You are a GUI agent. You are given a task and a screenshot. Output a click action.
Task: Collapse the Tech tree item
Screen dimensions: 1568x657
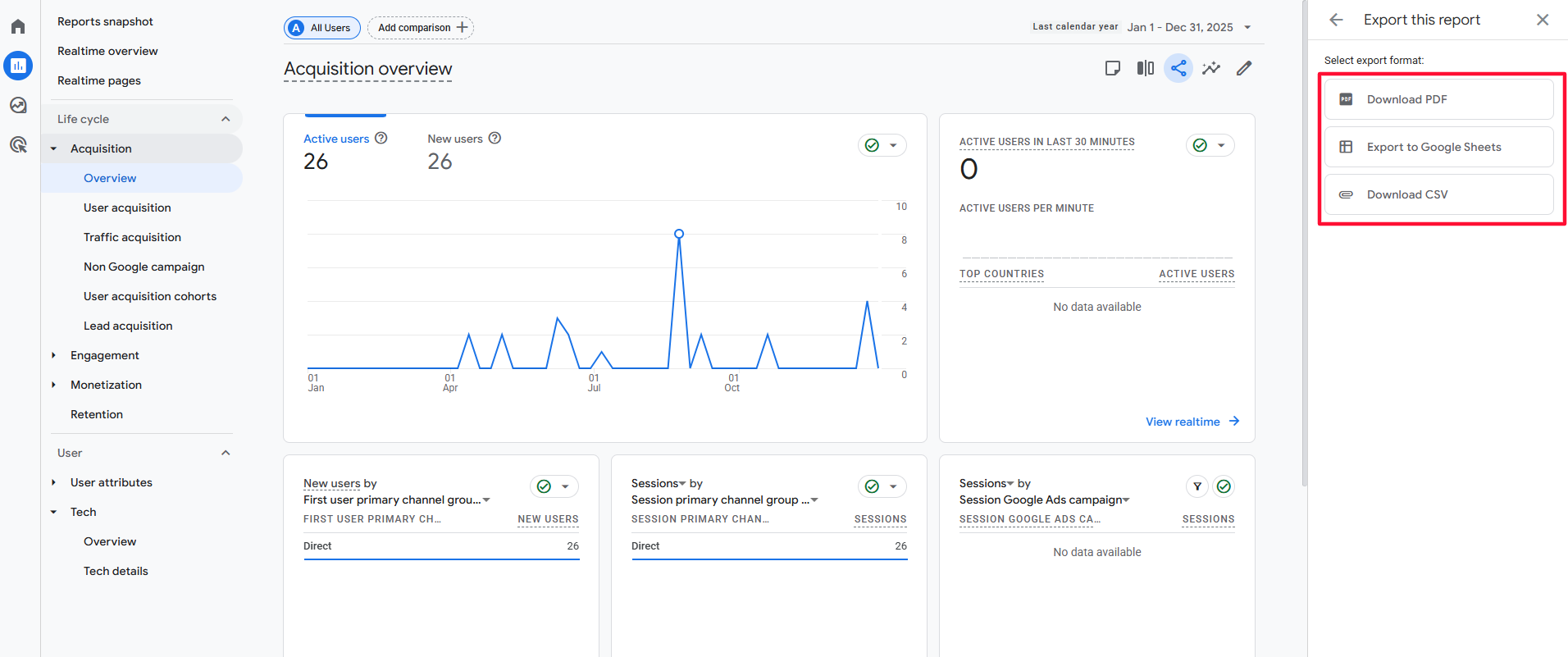click(x=54, y=512)
